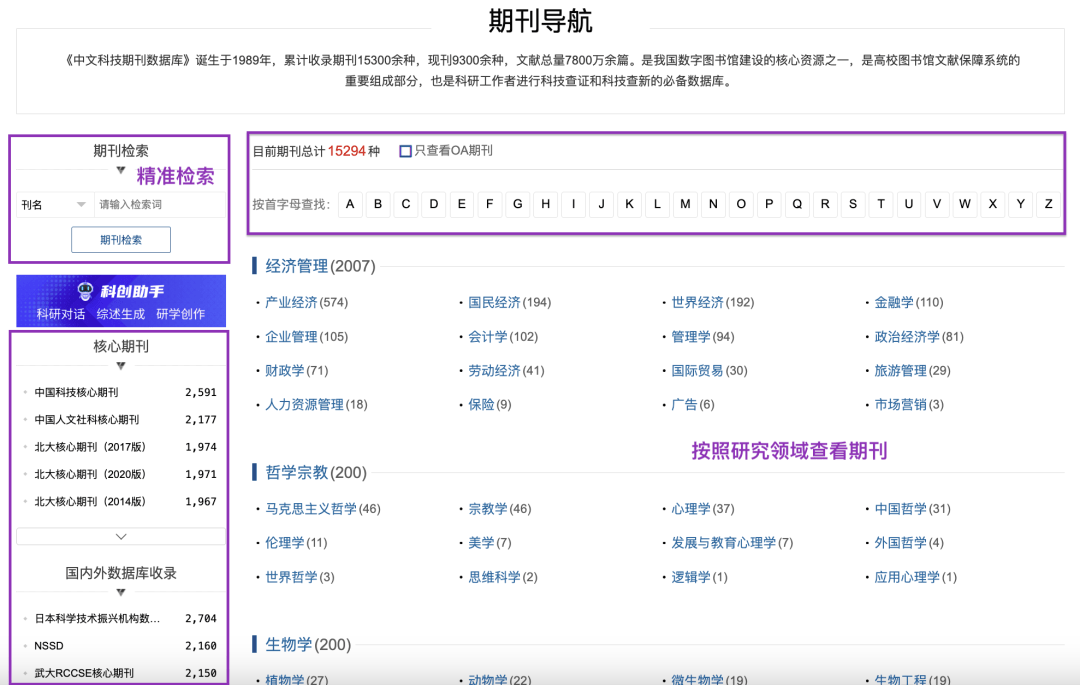Filter journals by letter A
The image size is (1080, 685).
click(x=350, y=204)
